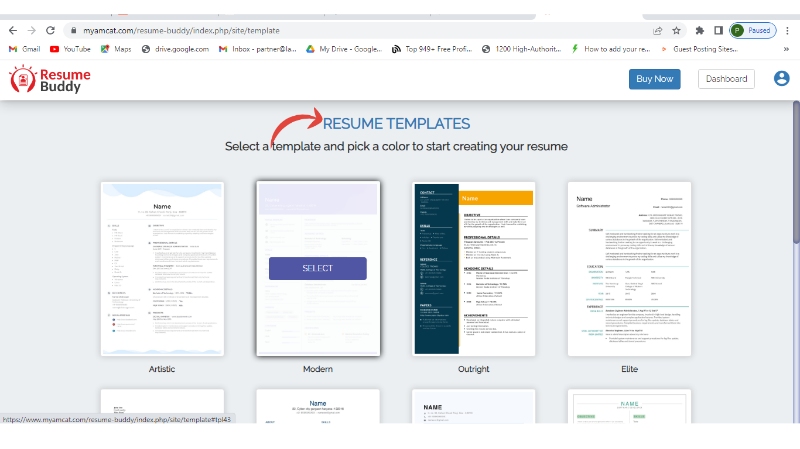Click the URL address bar
This screenshot has width=800, height=449.
click(350, 31)
